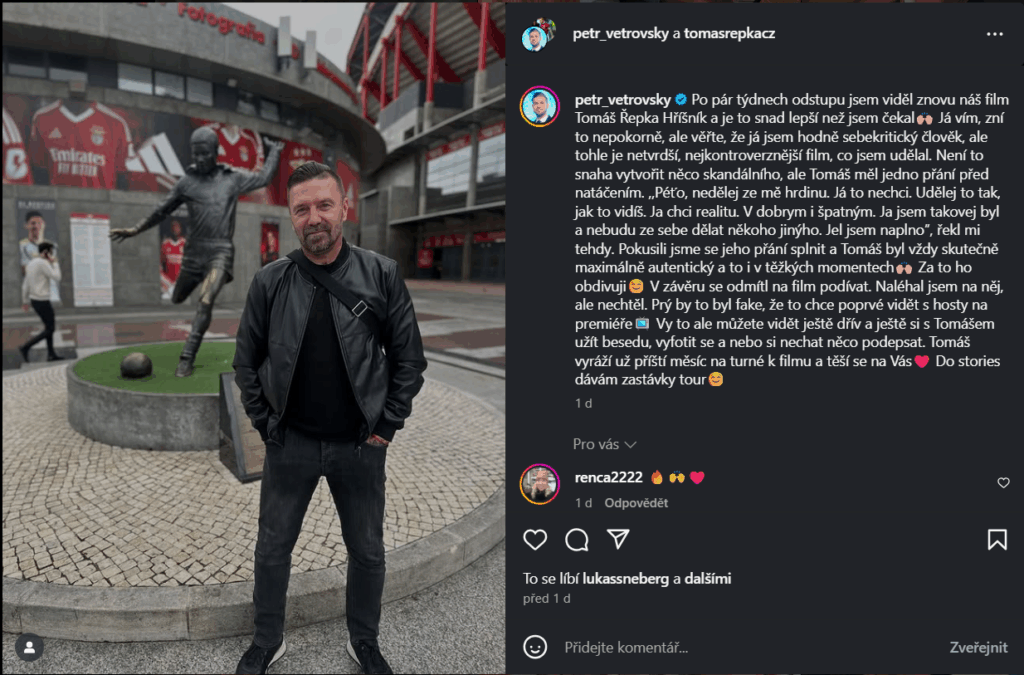The height and width of the screenshot is (675, 1024).
Task: Open renca2222 profile picture
Action: coord(539,484)
